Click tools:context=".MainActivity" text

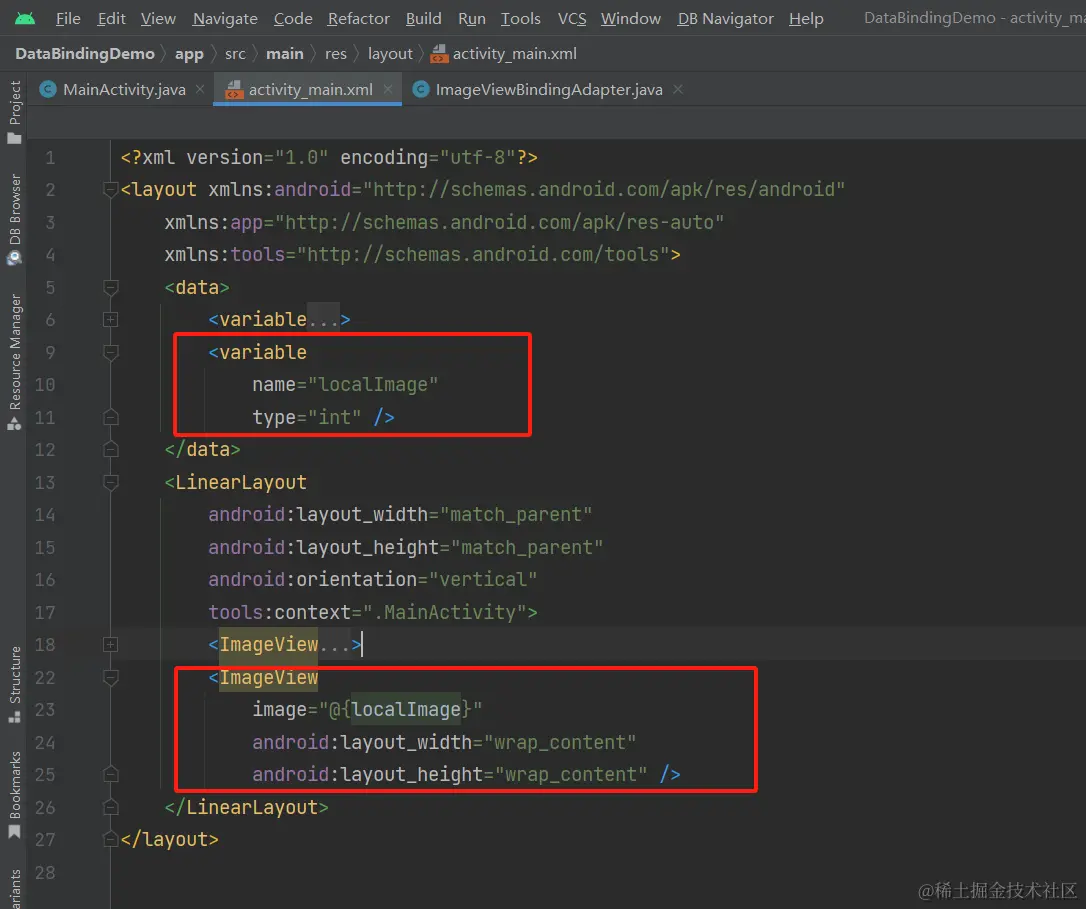click(x=367, y=612)
